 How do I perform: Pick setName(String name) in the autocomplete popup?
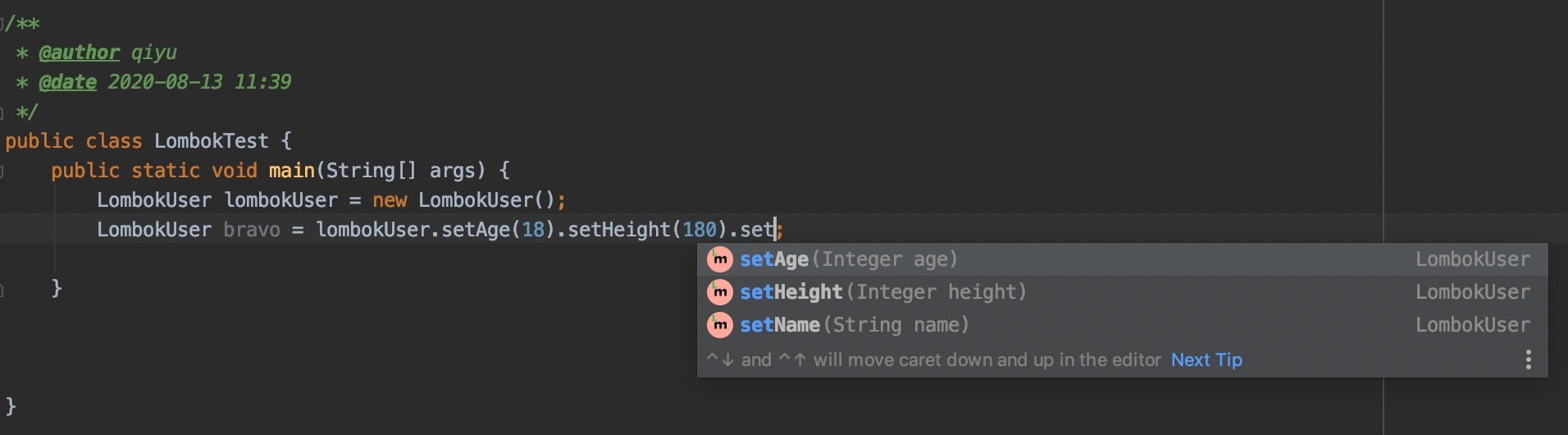click(x=854, y=325)
